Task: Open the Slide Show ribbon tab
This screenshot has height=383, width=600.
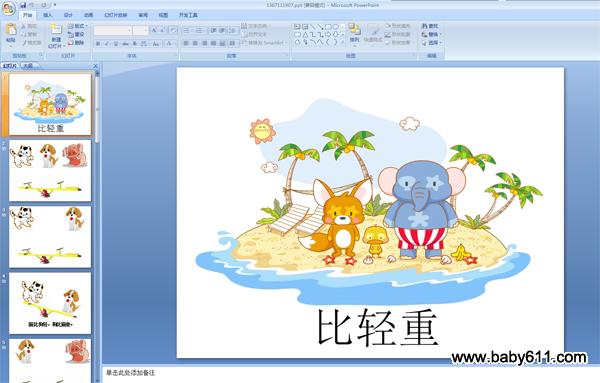Action: click(116, 15)
